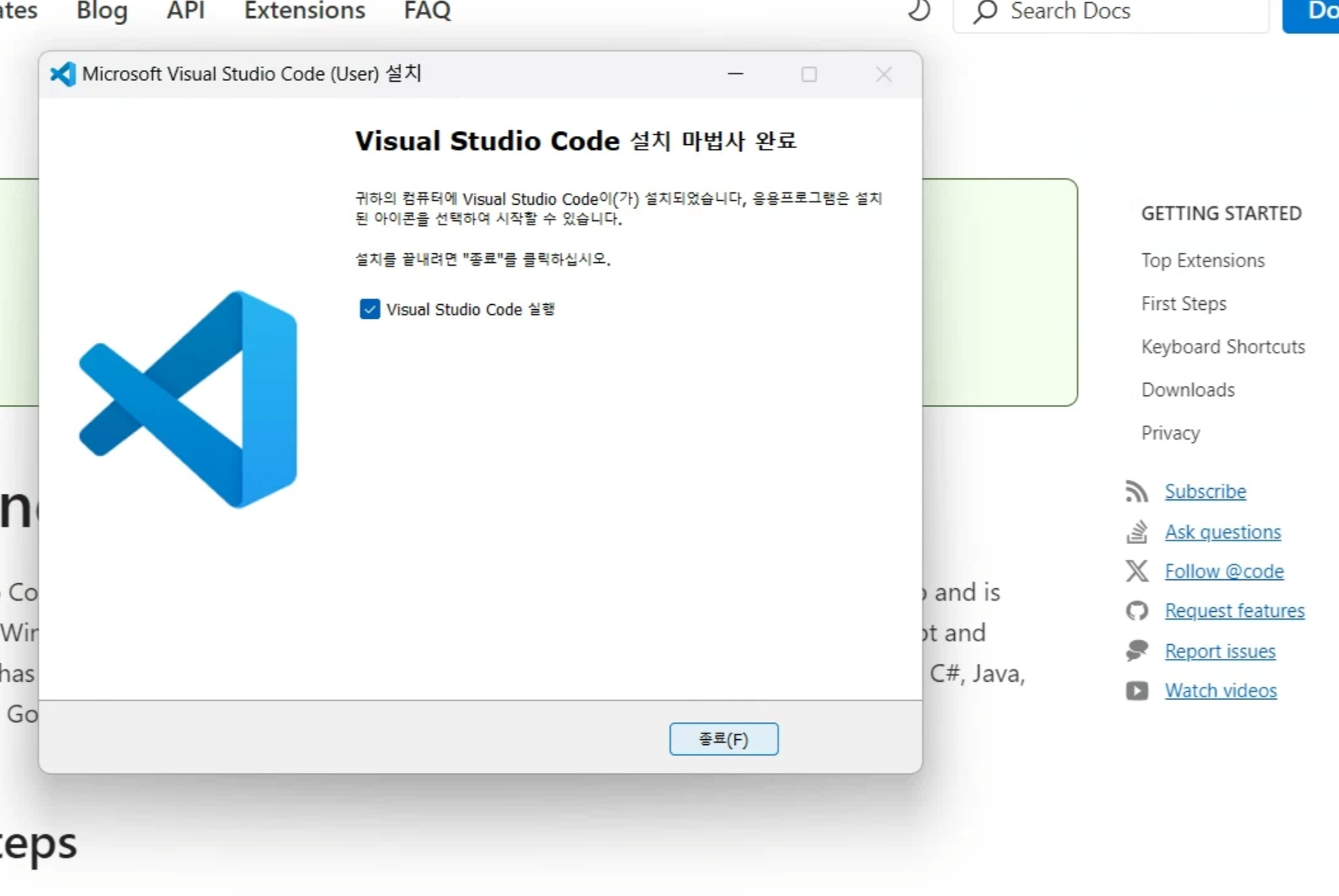This screenshot has height=896, width=1339.
Task: Click the Search Docs input field
Action: (x=1111, y=13)
